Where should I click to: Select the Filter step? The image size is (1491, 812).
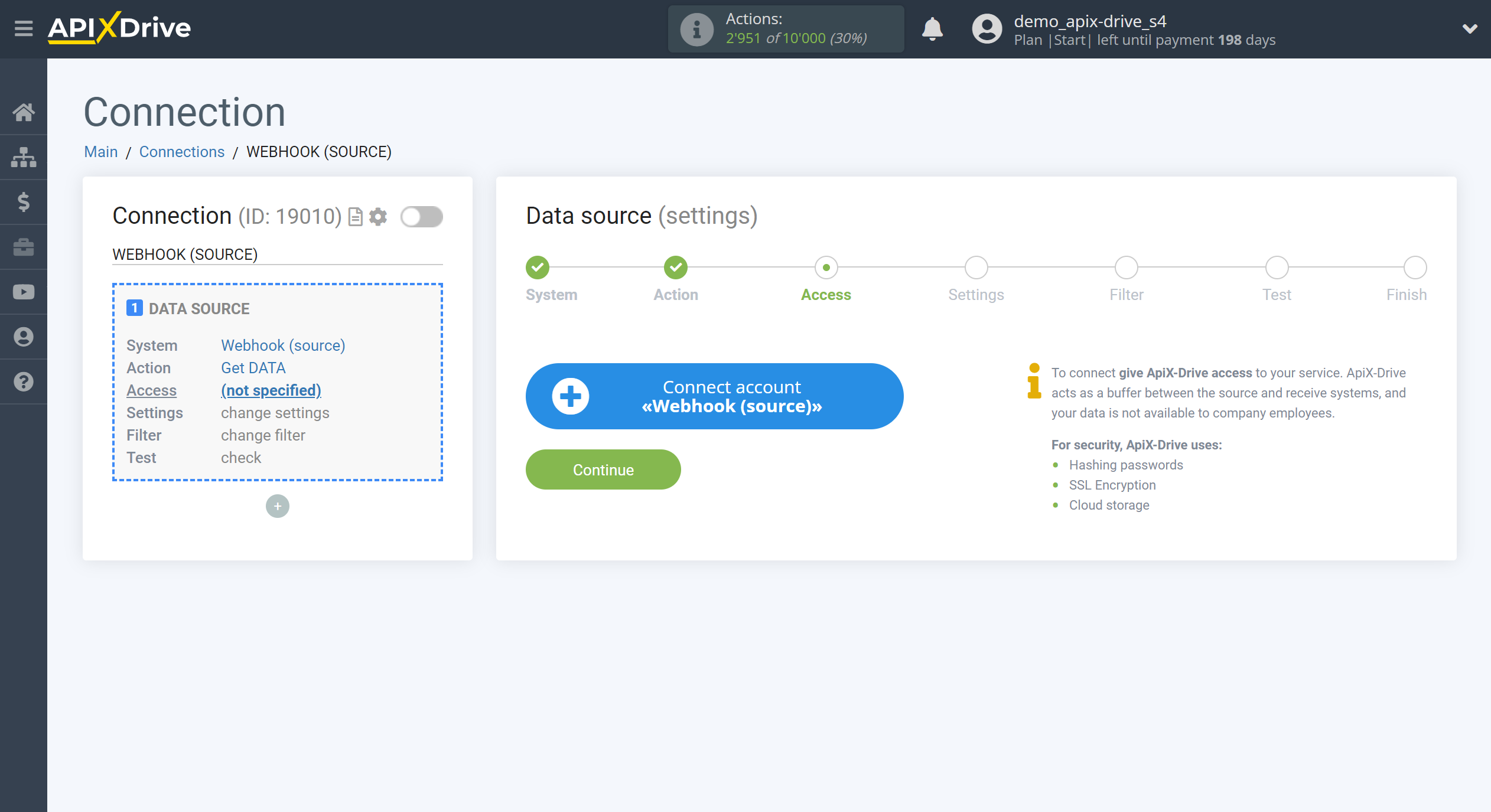1127,268
